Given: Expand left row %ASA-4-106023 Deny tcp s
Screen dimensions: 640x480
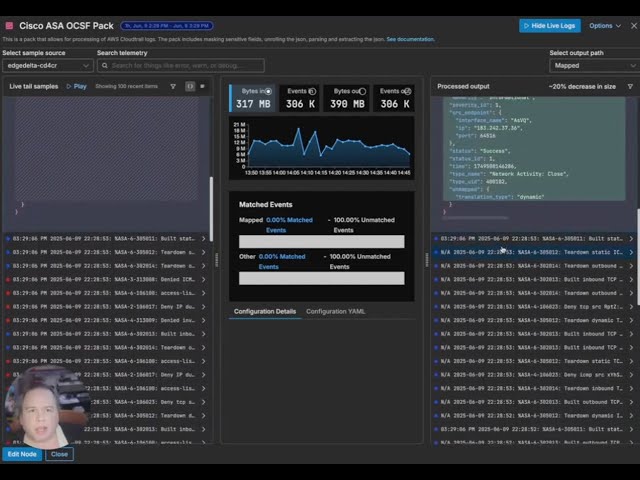Looking at the screenshot, I should (x=204, y=402).
